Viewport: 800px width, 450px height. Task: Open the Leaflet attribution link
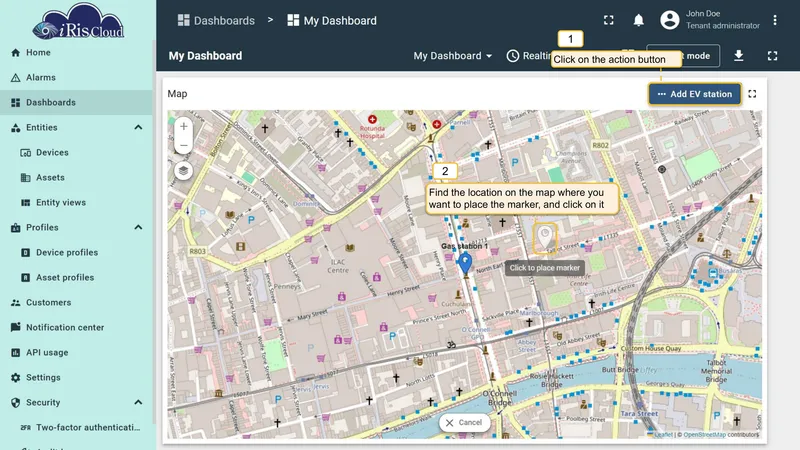tap(663, 435)
